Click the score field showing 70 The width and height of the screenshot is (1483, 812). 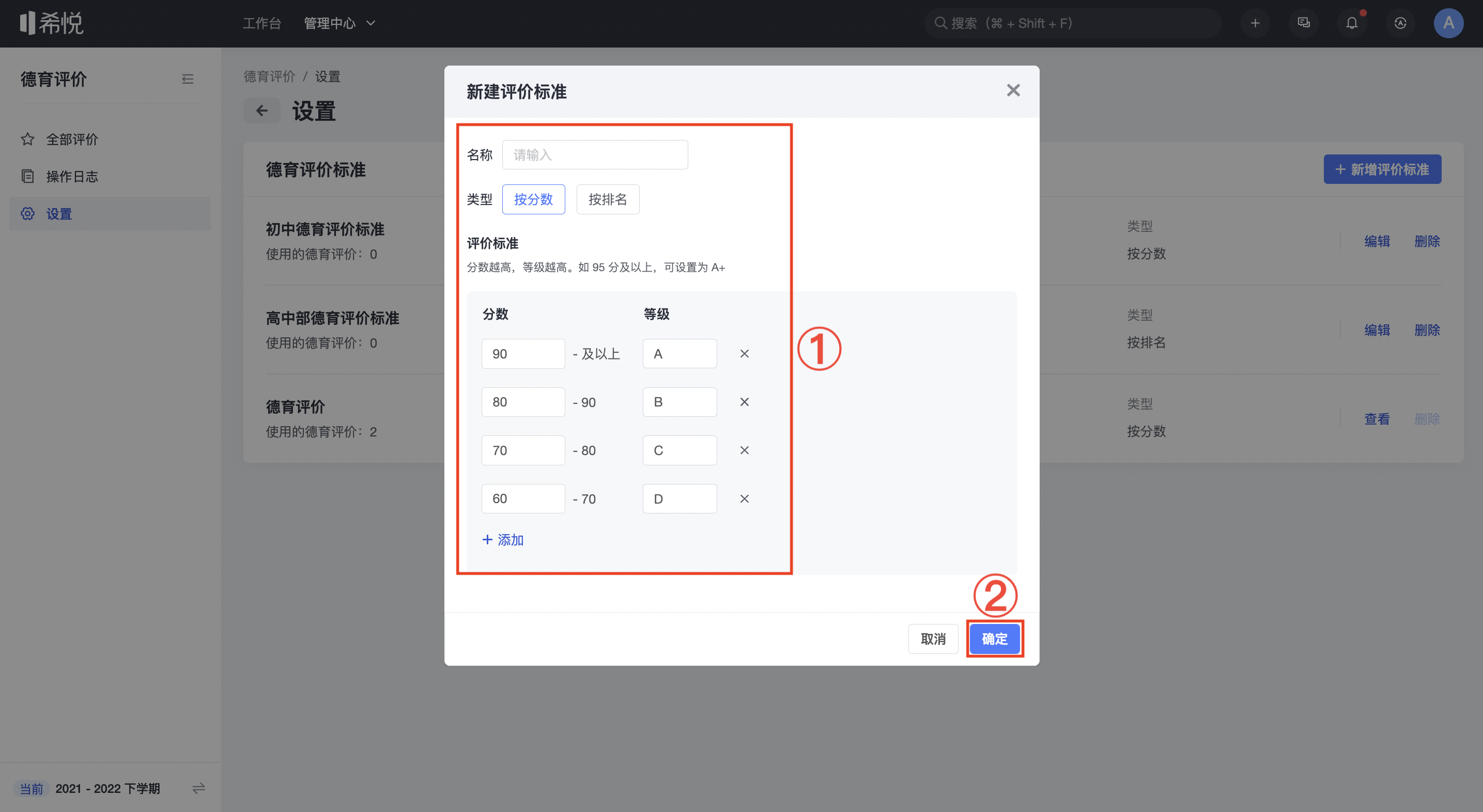click(x=523, y=450)
